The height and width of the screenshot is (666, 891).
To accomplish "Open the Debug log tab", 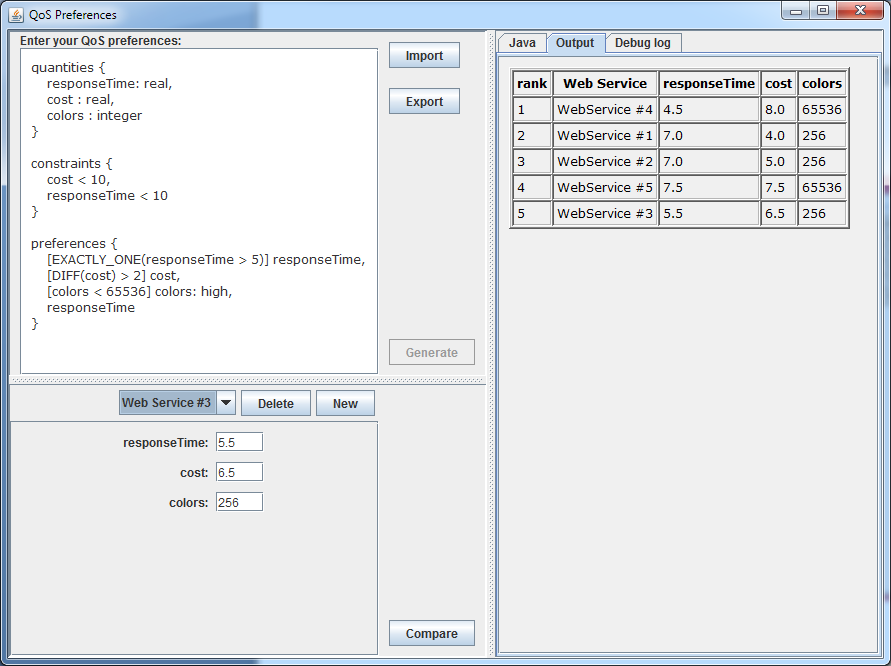I will point(642,43).
